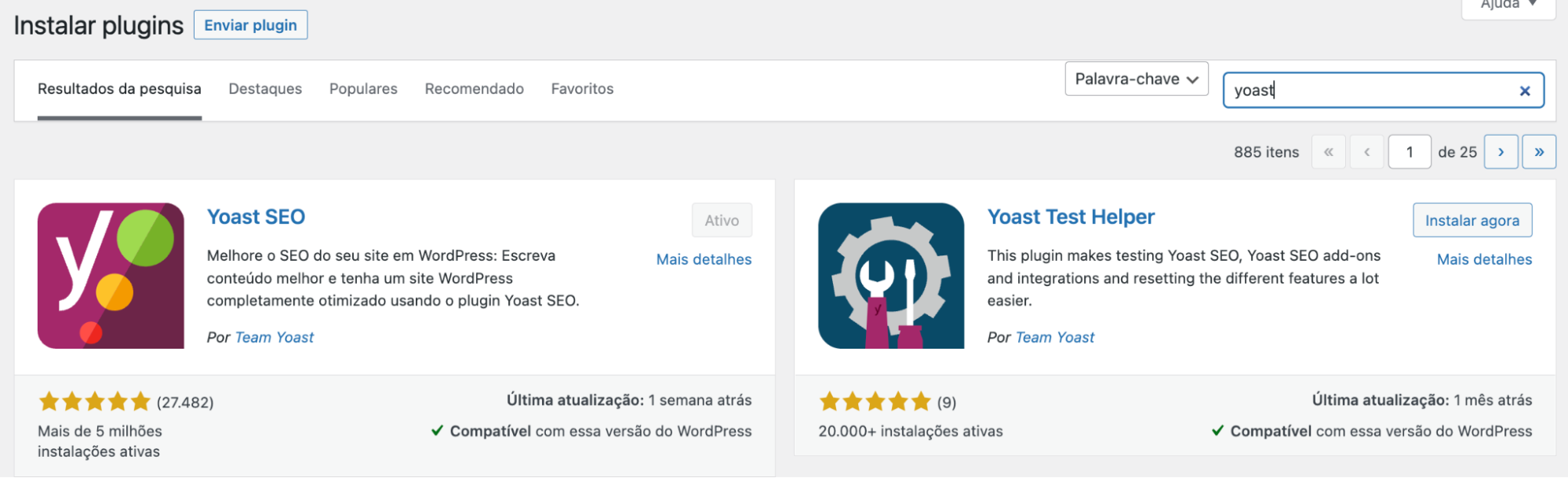Click the Ativo button for Yoast SEO
Viewport: 1568px width, 478px height.
click(x=722, y=220)
